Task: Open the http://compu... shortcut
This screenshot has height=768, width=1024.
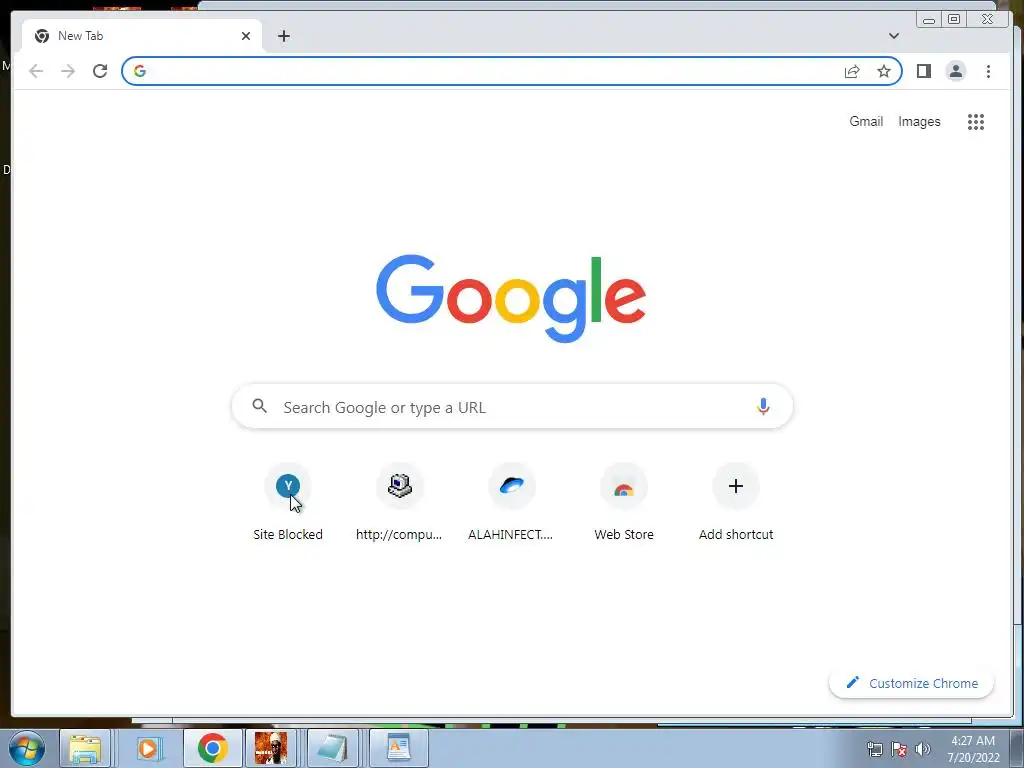Action: (400, 502)
